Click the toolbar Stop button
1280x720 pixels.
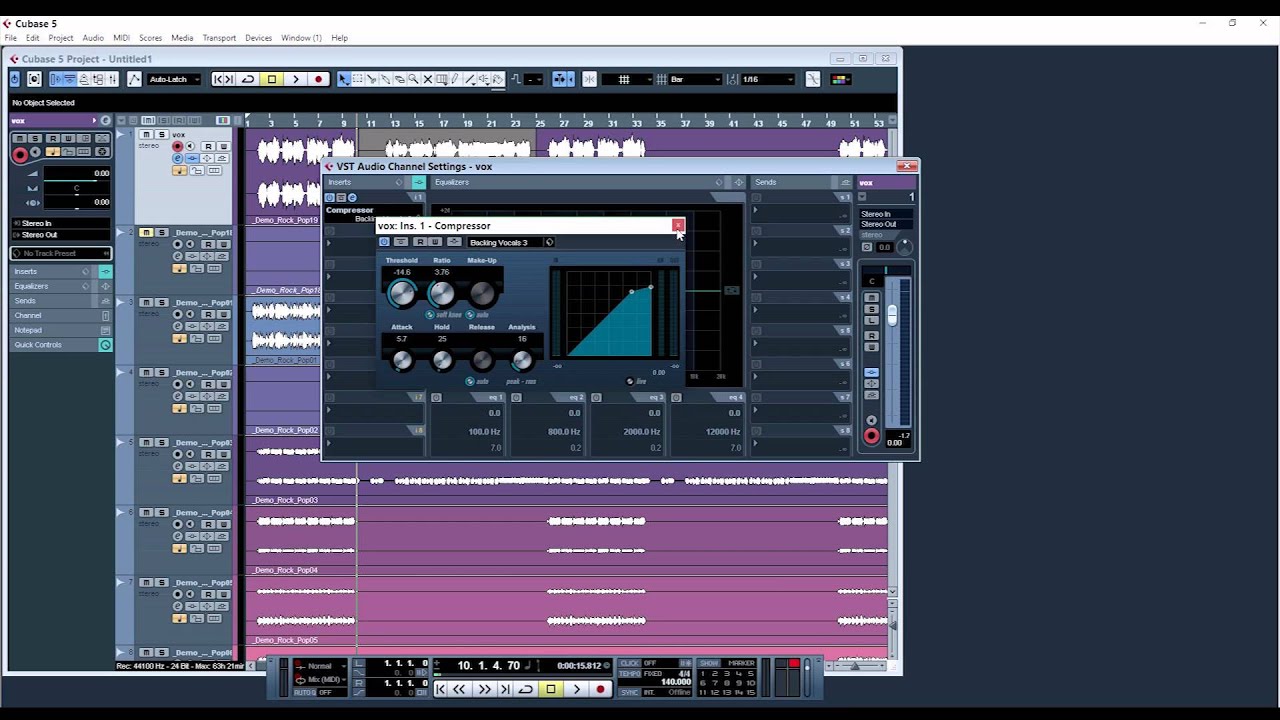tap(271, 79)
